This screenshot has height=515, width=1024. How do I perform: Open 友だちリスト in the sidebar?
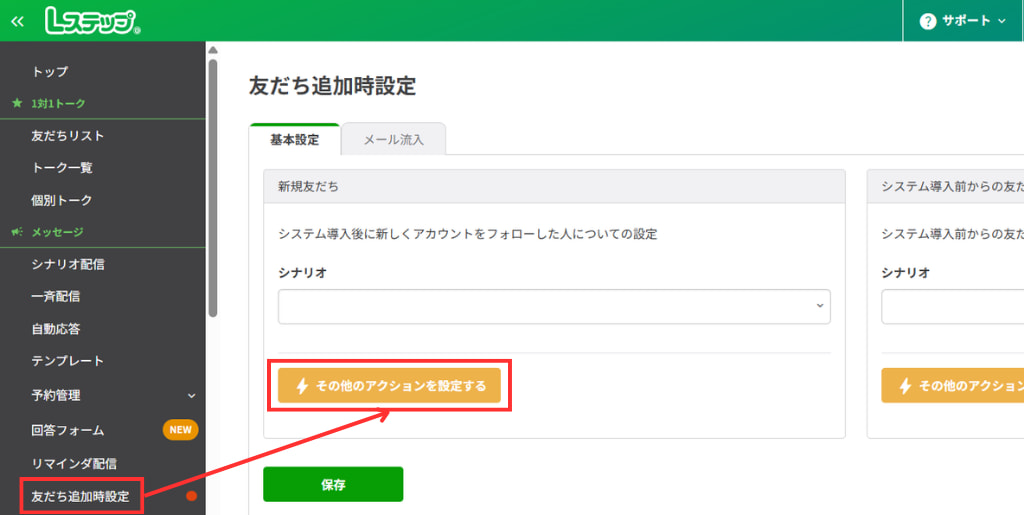tap(68, 136)
